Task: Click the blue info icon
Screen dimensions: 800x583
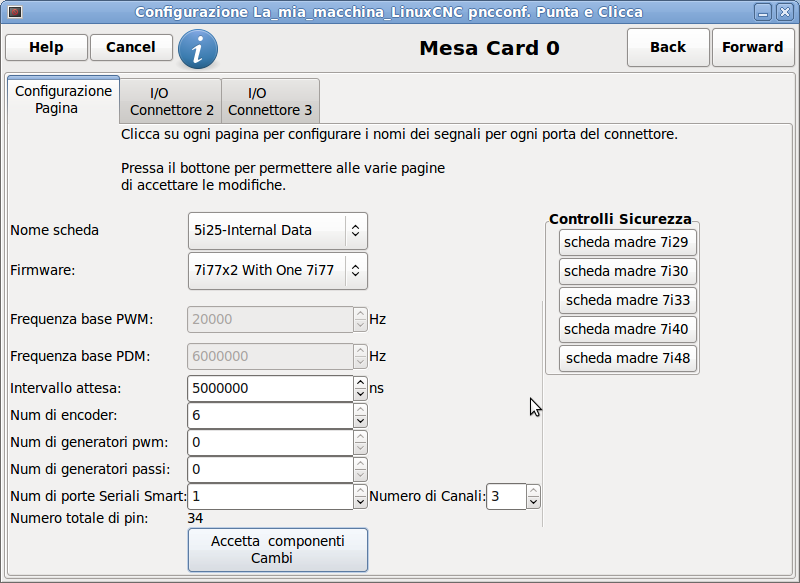Action: [198, 49]
